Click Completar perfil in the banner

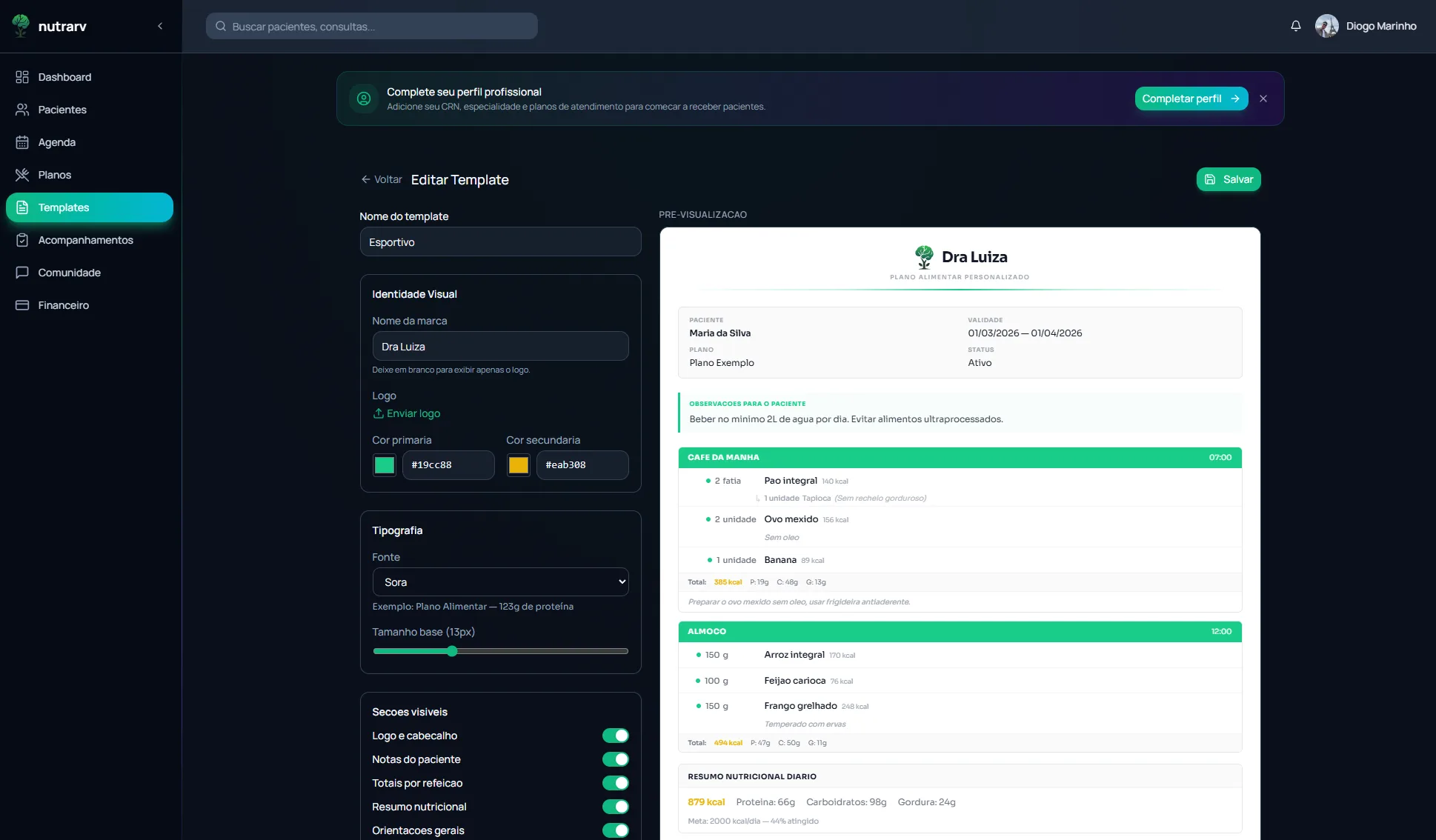coord(1190,99)
